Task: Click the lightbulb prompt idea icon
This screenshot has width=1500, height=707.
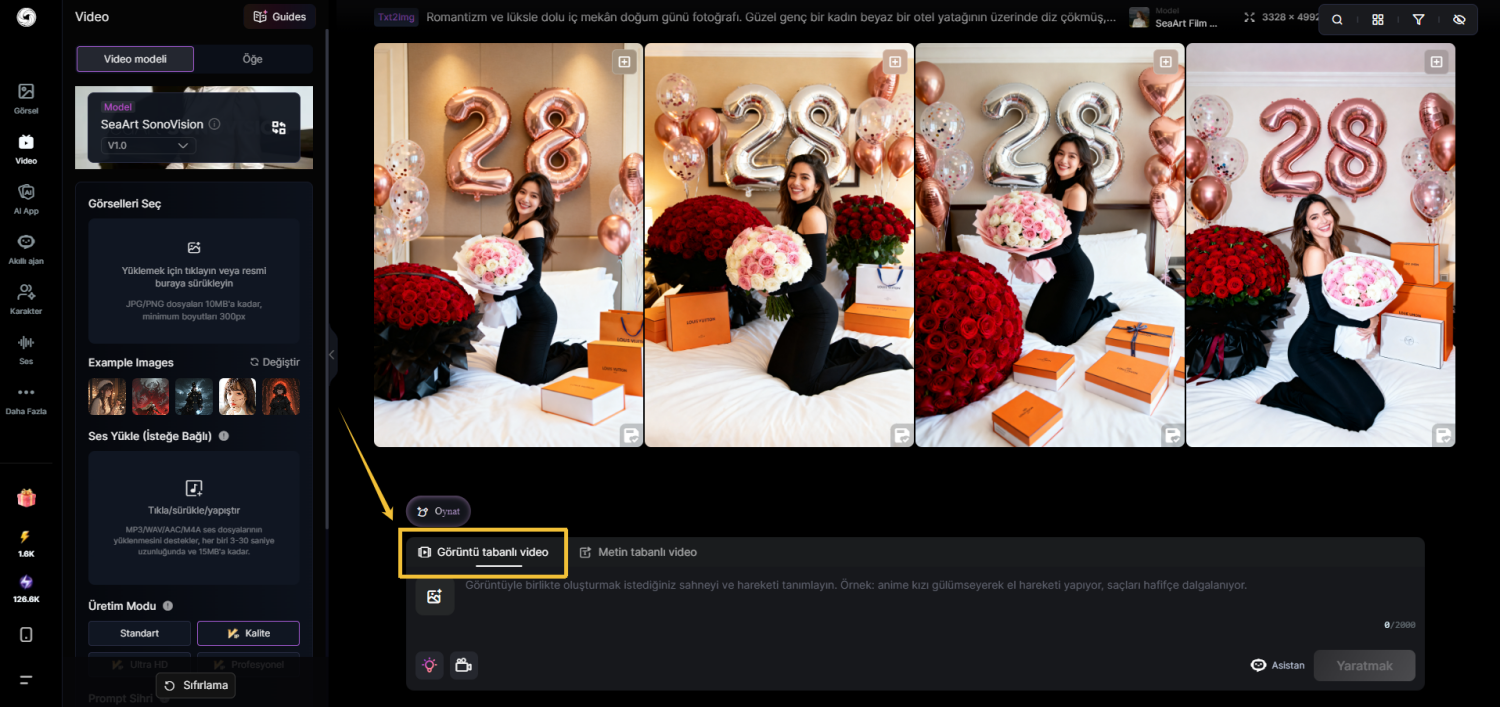Action: click(429, 665)
